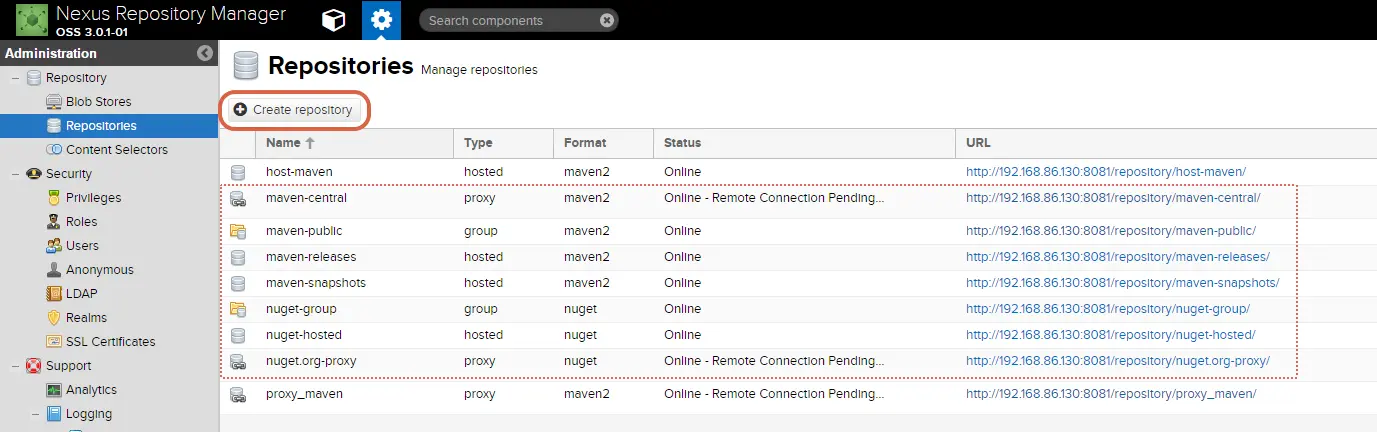Viewport: 1377px width, 432px height.
Task: Open the Browse cube icon in header
Action: pyautogui.click(x=334, y=20)
